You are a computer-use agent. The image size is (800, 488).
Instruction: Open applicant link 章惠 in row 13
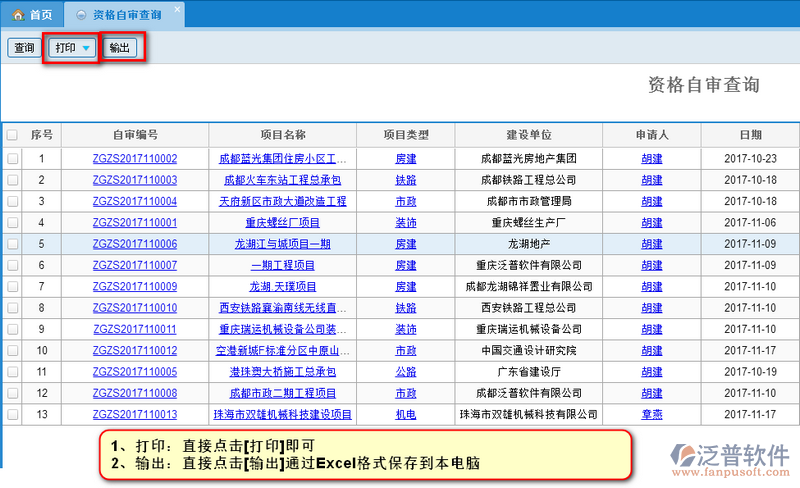click(651, 414)
